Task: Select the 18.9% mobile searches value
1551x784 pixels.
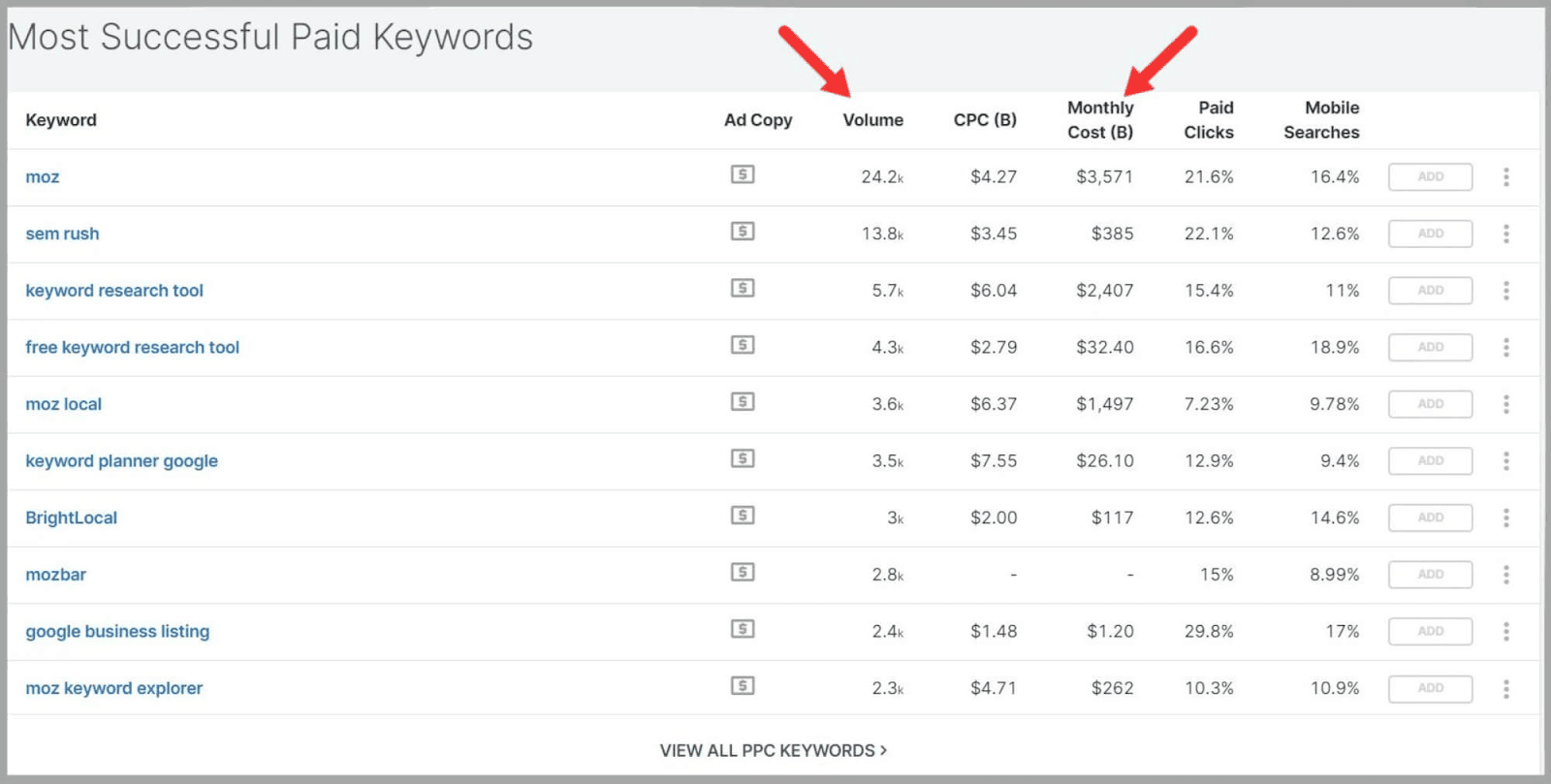Action: click(1335, 347)
